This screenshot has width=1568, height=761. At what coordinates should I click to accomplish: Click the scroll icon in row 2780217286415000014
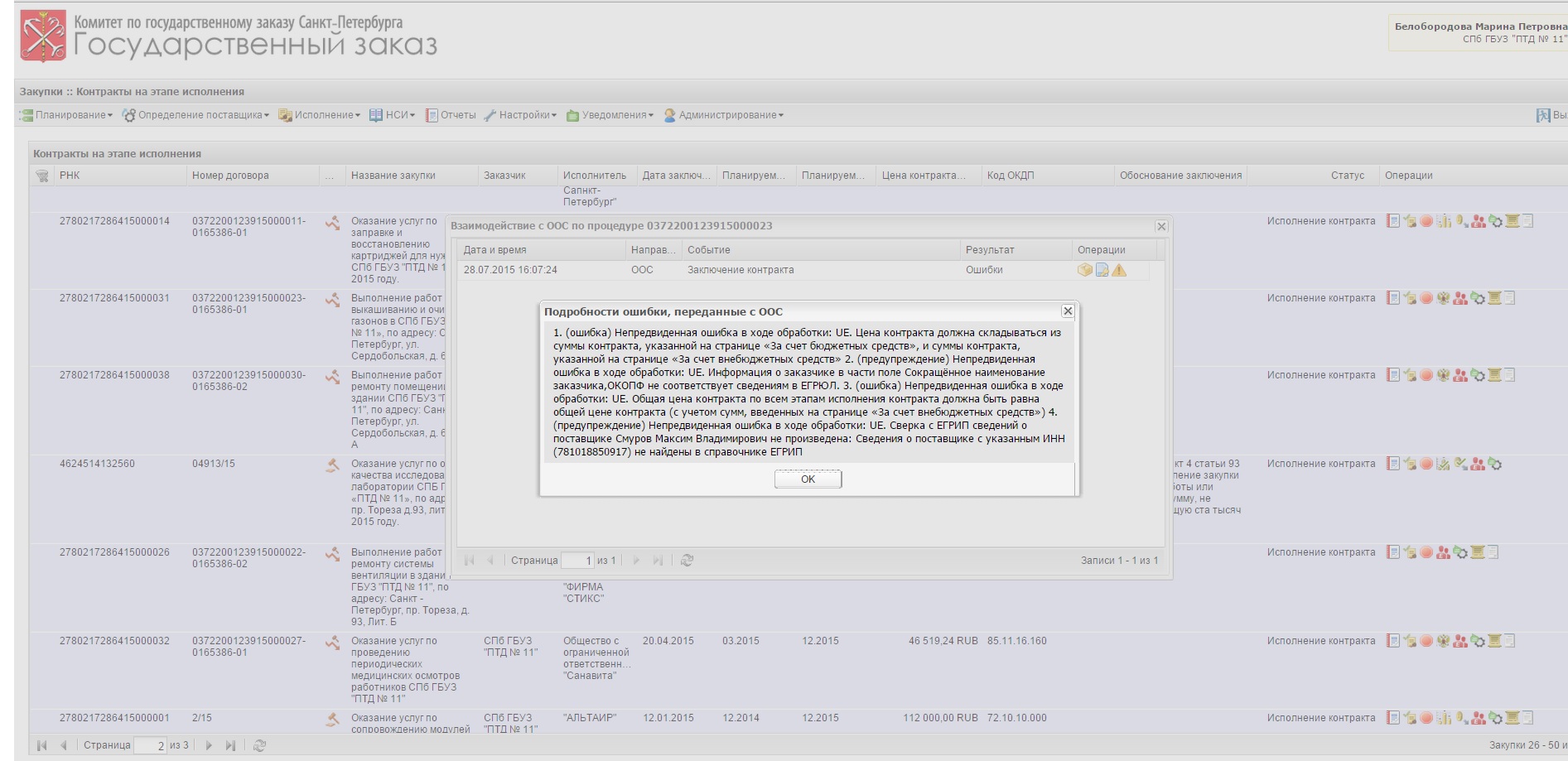pyautogui.click(x=1513, y=221)
